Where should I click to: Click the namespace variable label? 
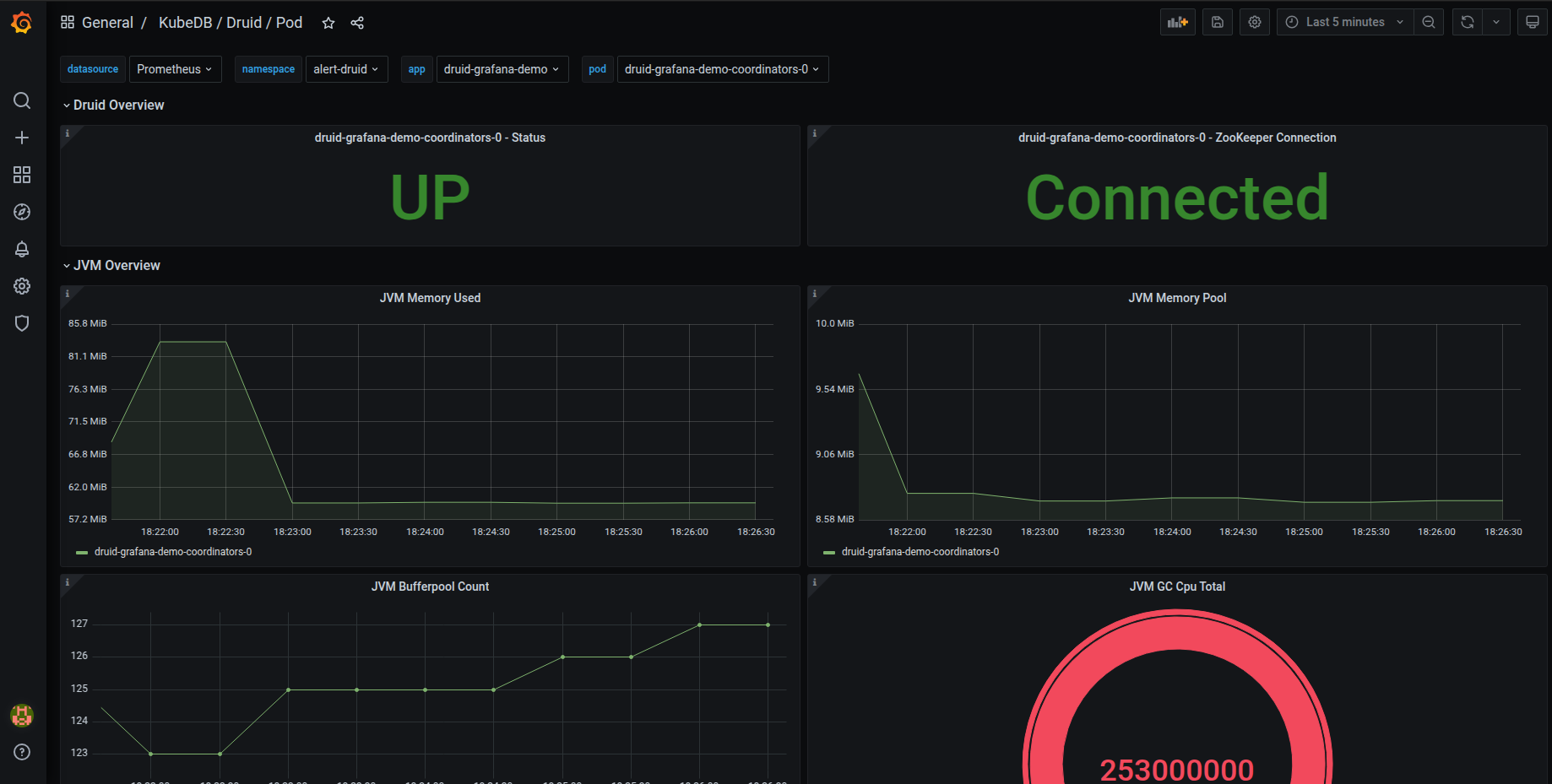point(269,69)
